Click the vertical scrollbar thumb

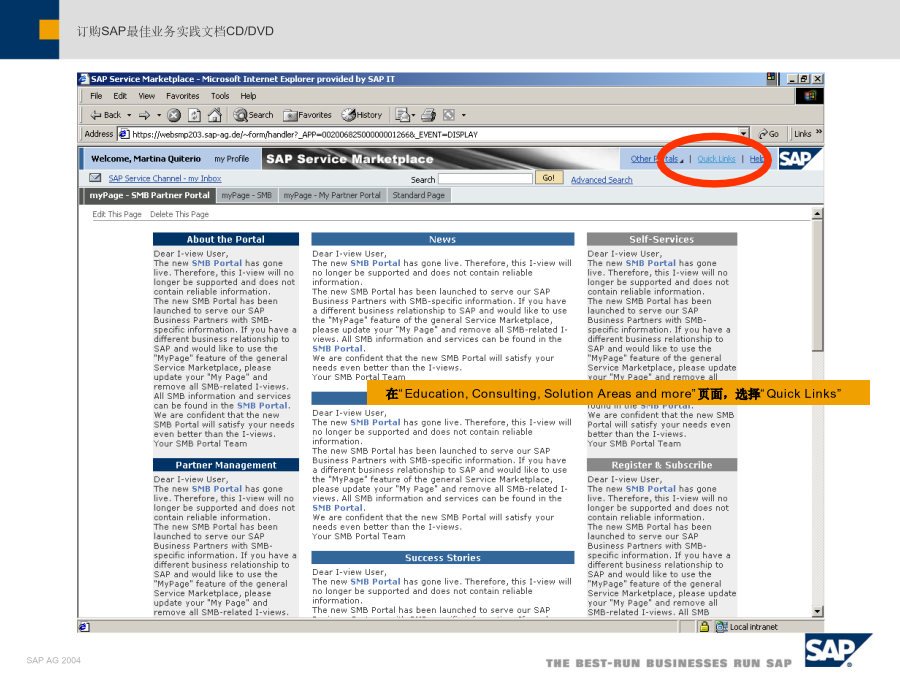coord(817,285)
